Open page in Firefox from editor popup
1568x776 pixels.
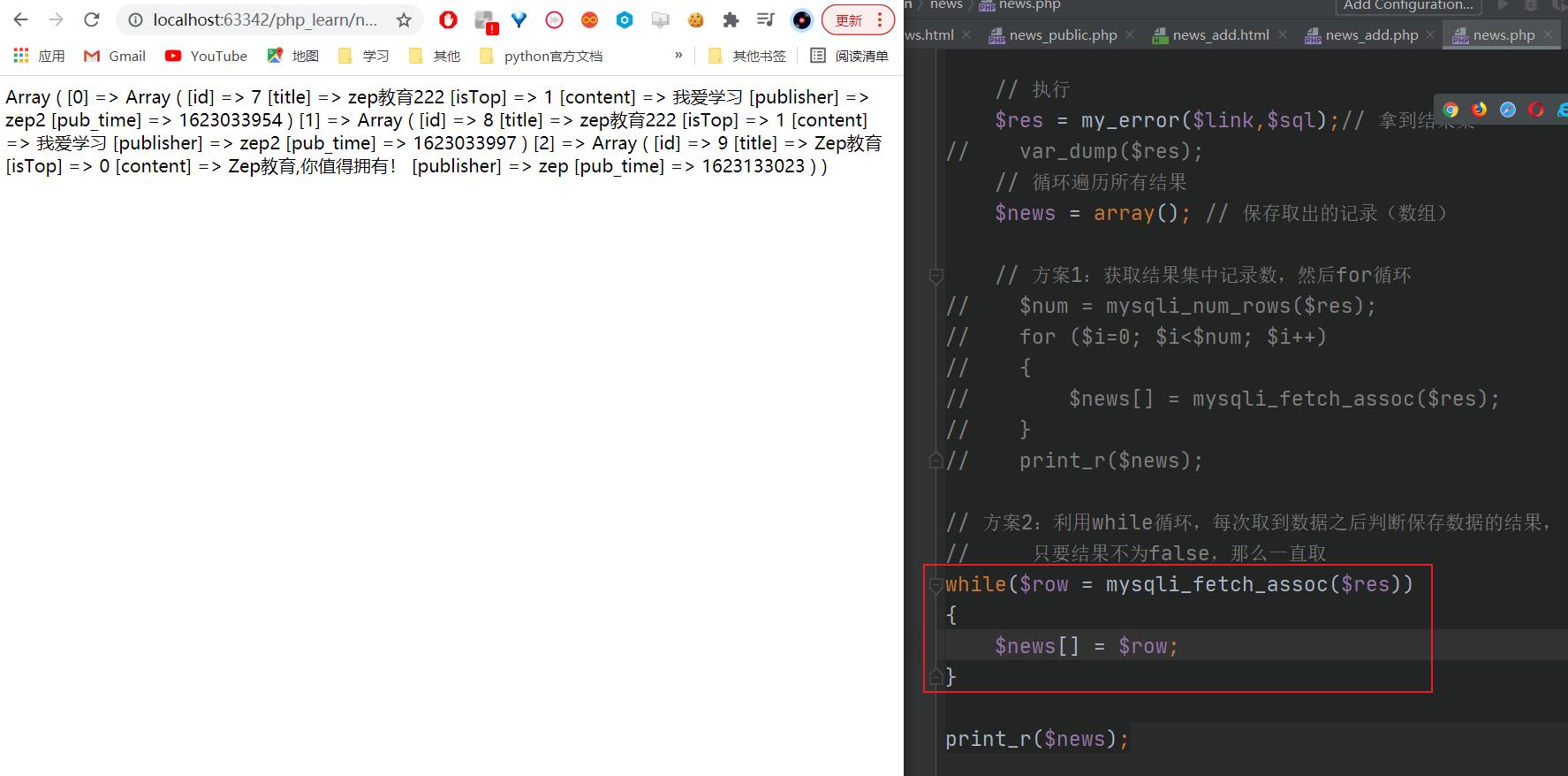(x=1479, y=110)
